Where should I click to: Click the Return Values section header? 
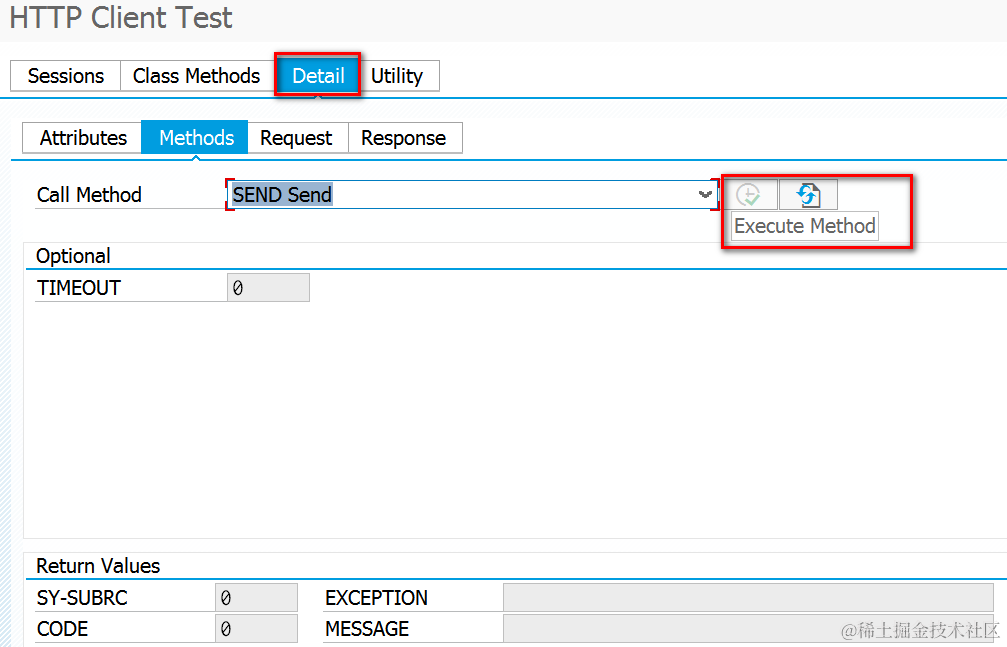coord(98,566)
